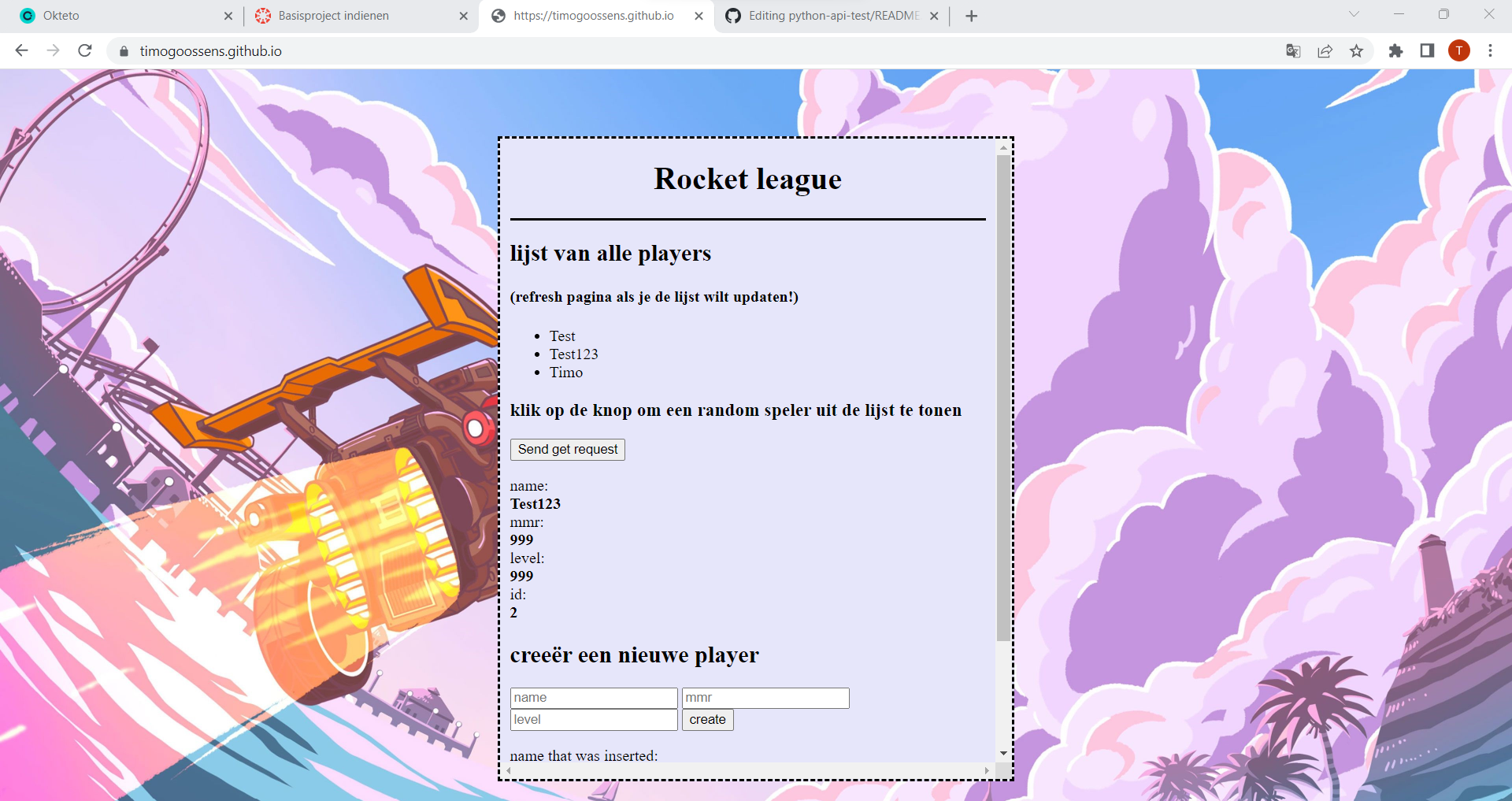The image size is (1512, 801).
Task: Click the horizontal scroll right arrow
Action: click(x=988, y=770)
